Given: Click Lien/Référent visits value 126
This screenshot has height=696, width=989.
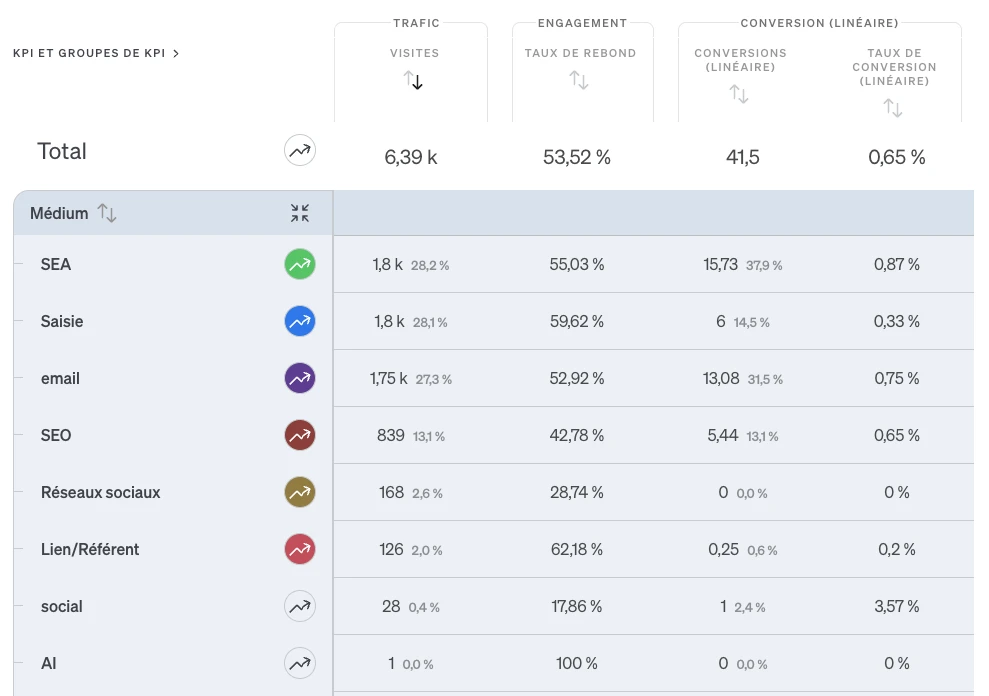Looking at the screenshot, I should tap(391, 550).
